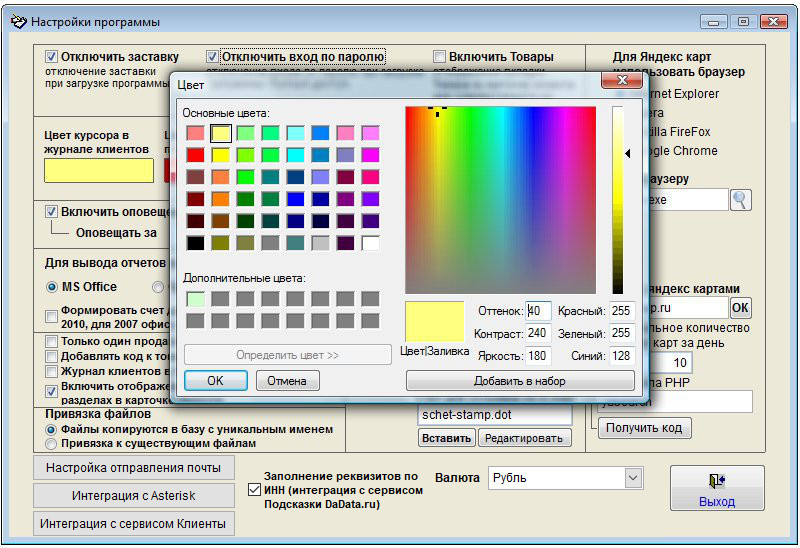Select the MS Office radio button
The height and width of the screenshot is (548, 800).
point(52,287)
